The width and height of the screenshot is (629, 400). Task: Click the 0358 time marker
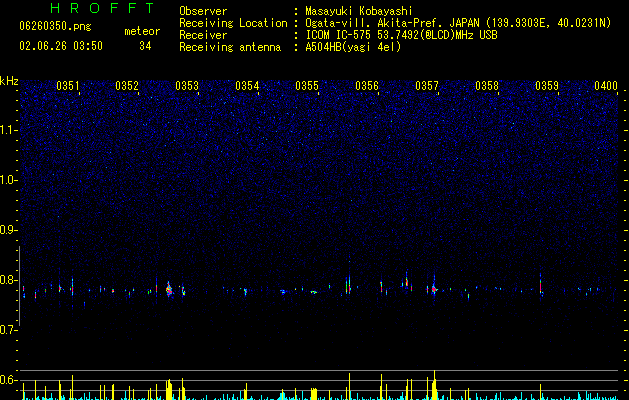[x=487, y=86]
